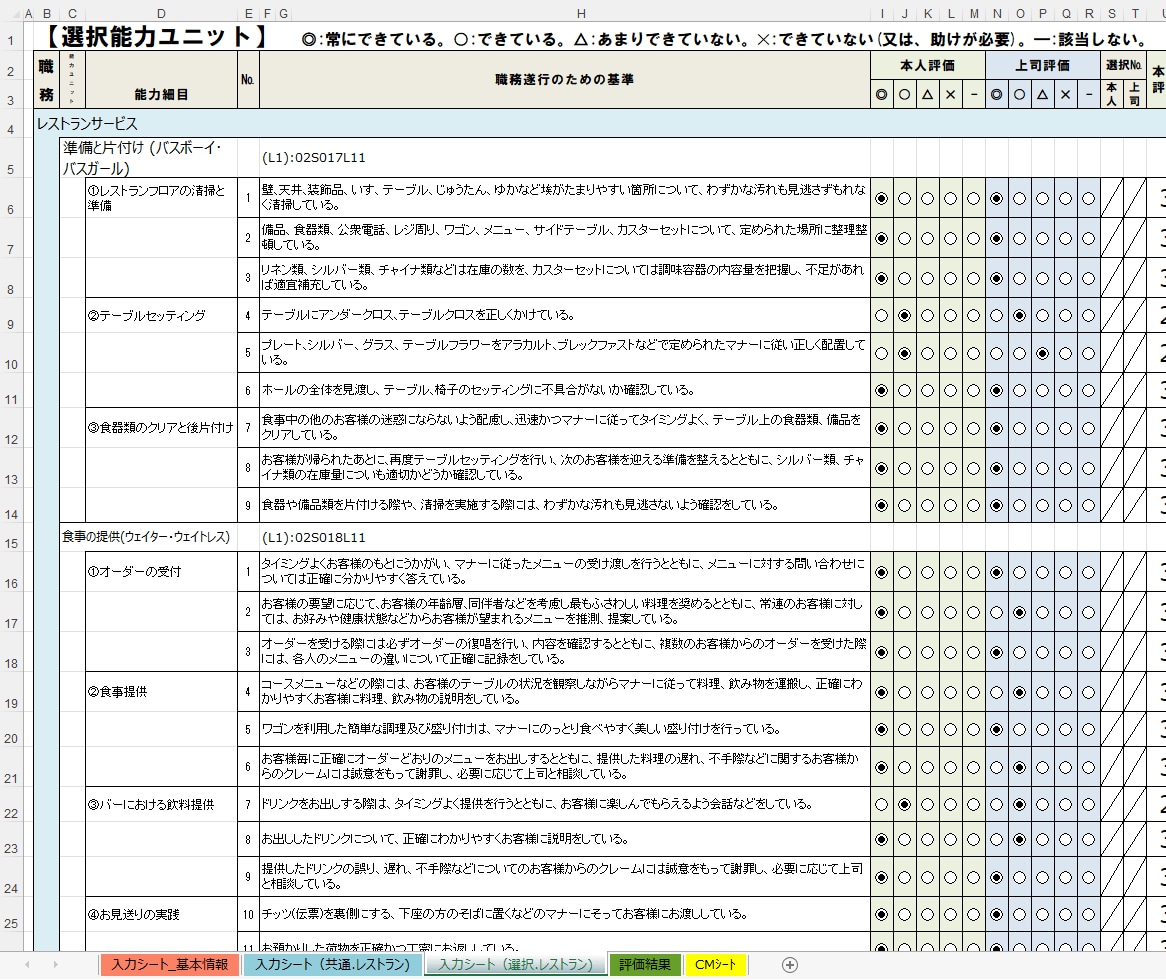This screenshot has width=1166, height=980.
Task: Select cell 準備と片付け (バスボーイ・バスガール)
Action: point(148,158)
